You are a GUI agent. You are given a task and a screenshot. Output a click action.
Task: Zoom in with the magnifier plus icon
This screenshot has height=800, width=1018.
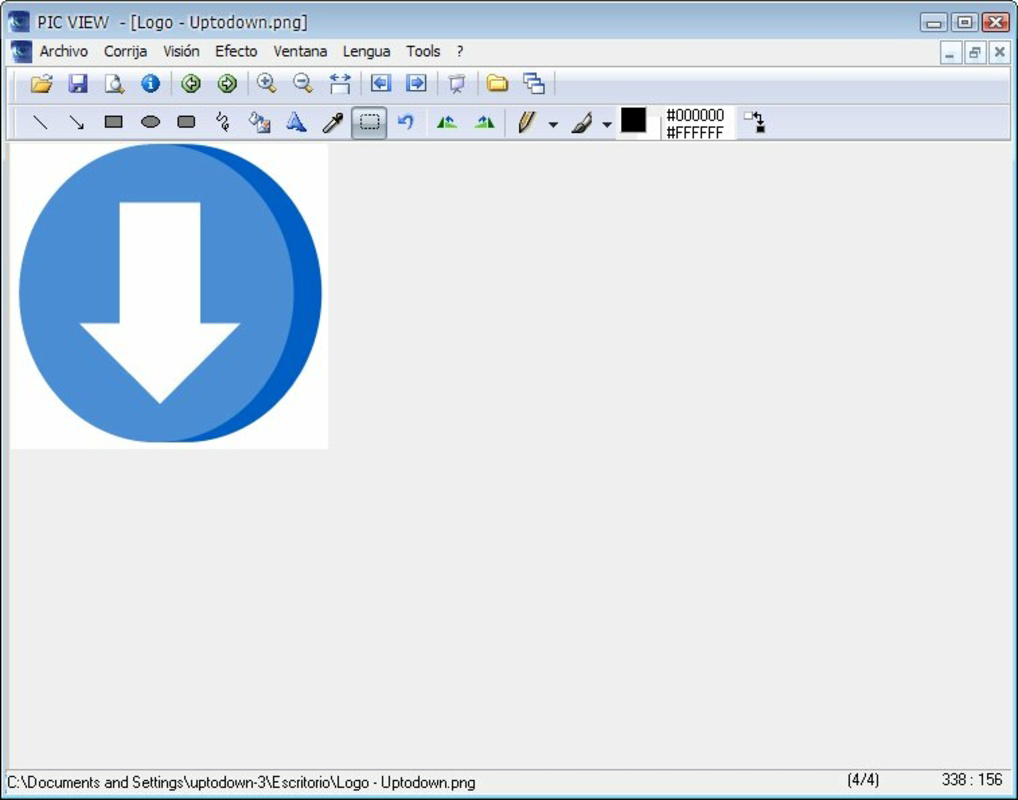(x=267, y=84)
